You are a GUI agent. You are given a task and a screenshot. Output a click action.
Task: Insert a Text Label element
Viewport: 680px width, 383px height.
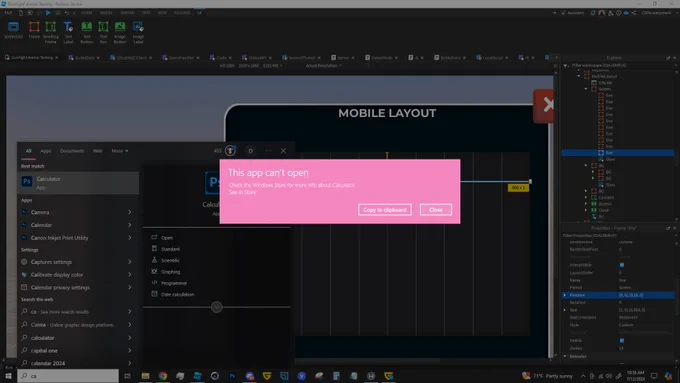(68, 32)
